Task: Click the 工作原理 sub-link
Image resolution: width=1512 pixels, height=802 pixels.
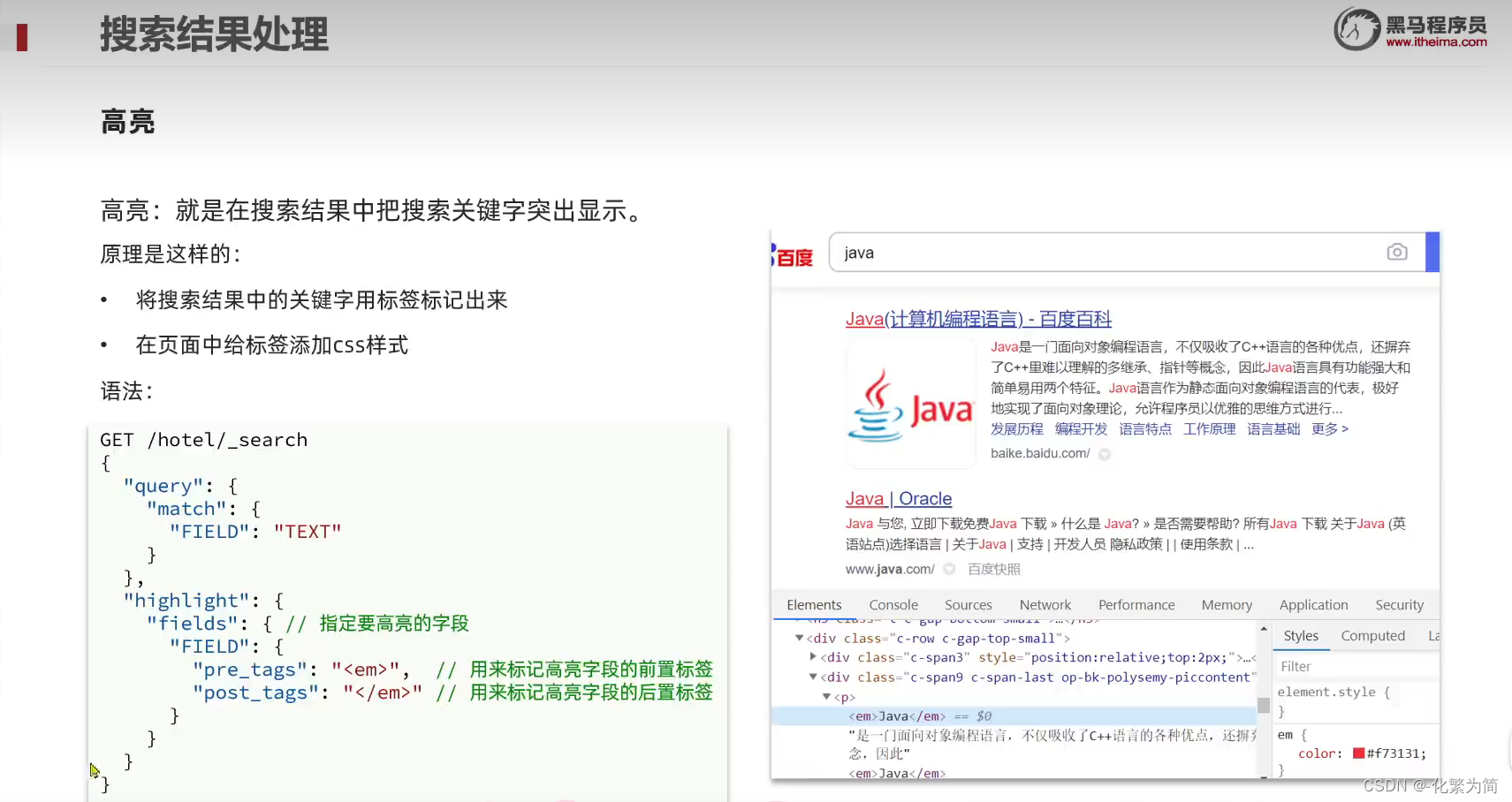Action: pos(1210,429)
